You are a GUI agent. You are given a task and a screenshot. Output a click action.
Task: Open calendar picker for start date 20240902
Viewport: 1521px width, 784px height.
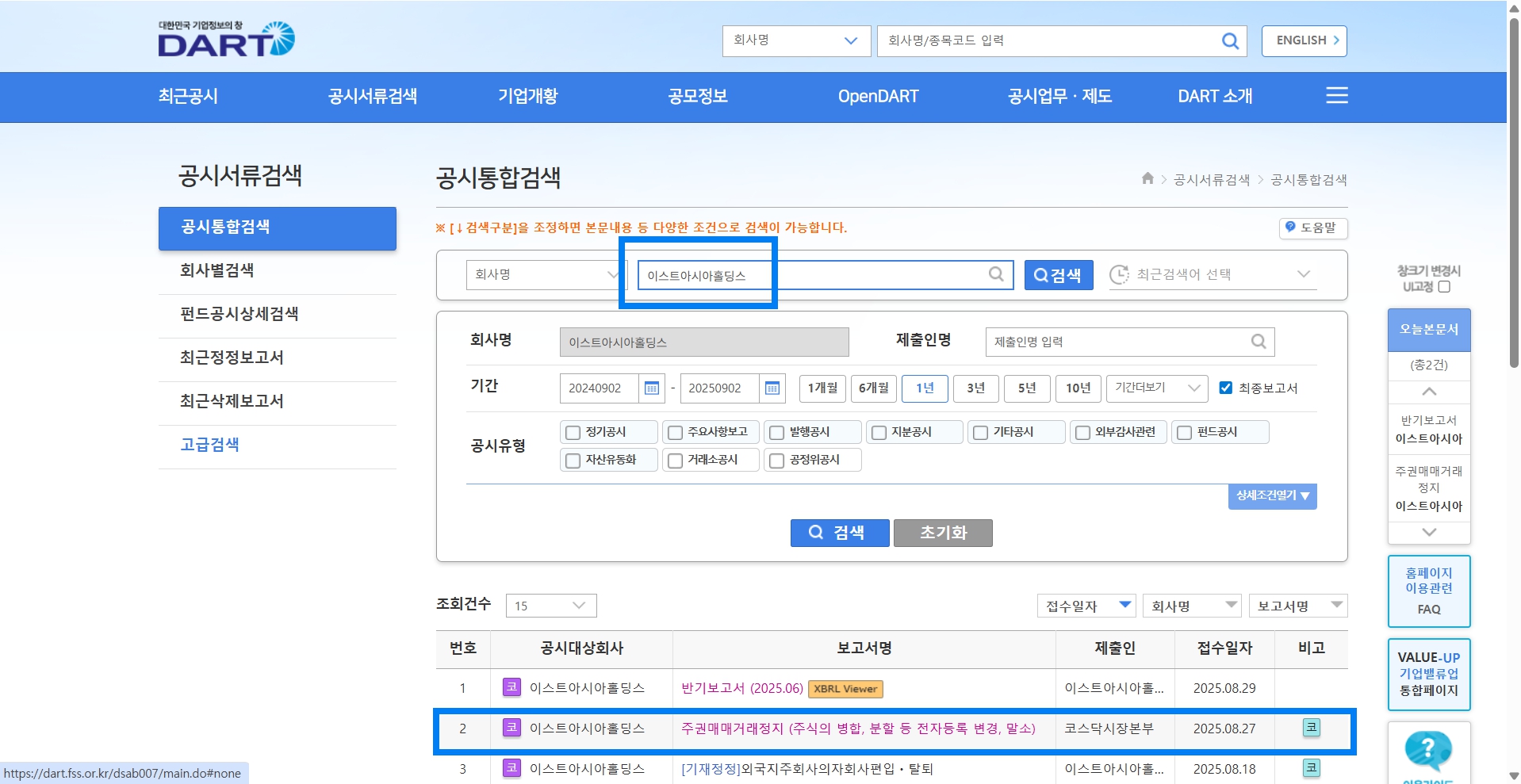652,388
